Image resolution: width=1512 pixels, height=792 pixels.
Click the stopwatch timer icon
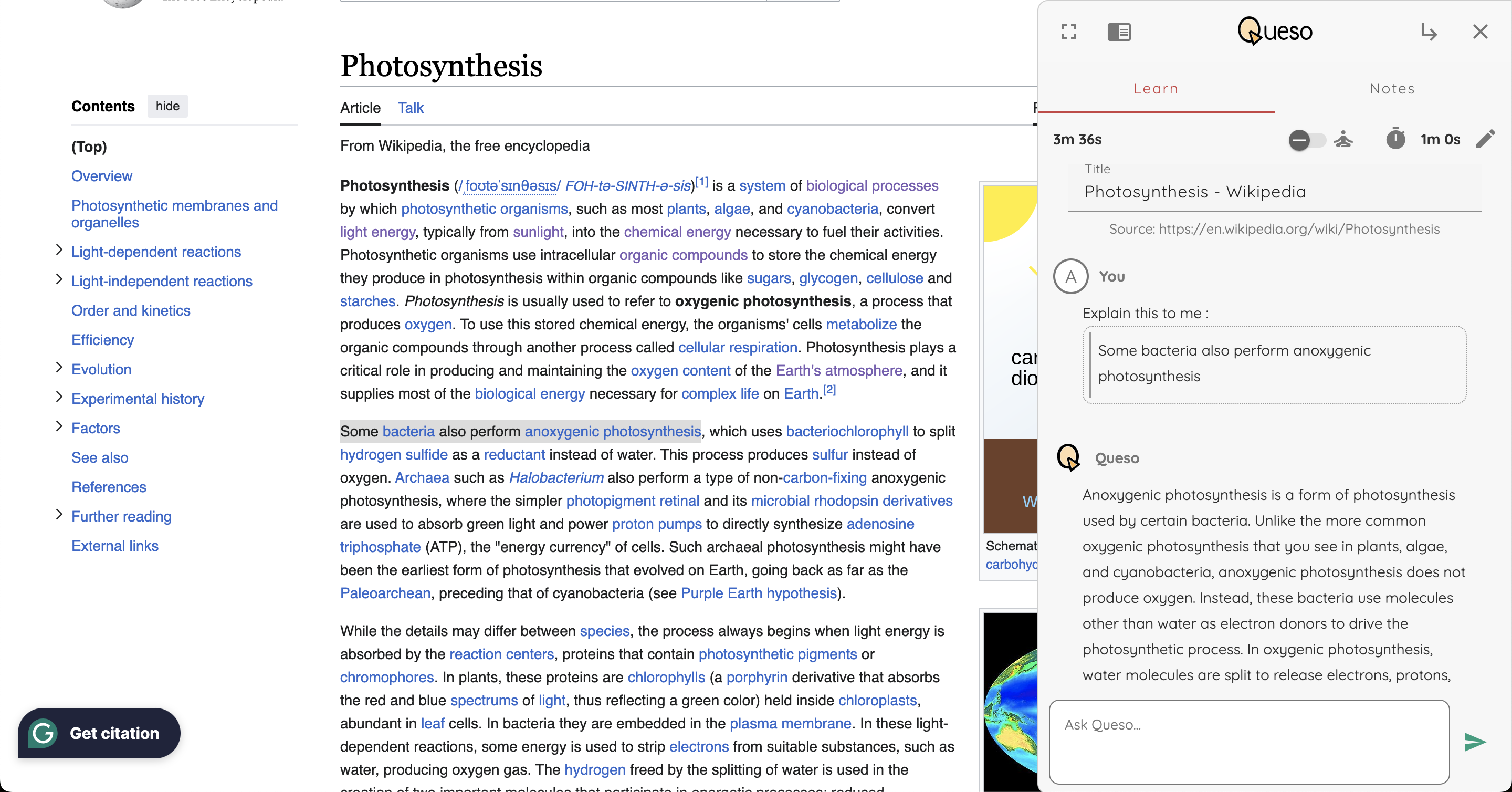pyautogui.click(x=1395, y=140)
